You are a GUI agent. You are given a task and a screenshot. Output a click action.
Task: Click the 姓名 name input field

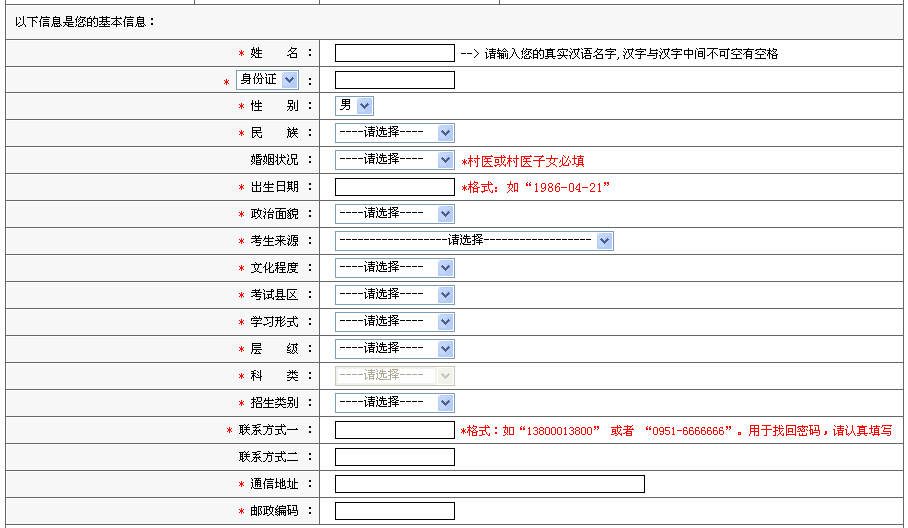click(394, 53)
